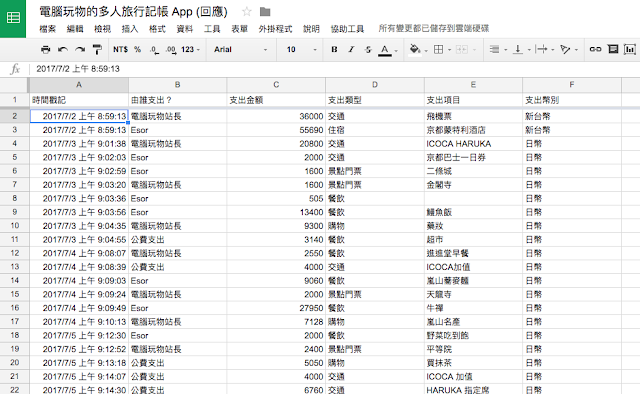Select cell 京都蒙特利酒店
640x394 pixels.
[473, 130]
